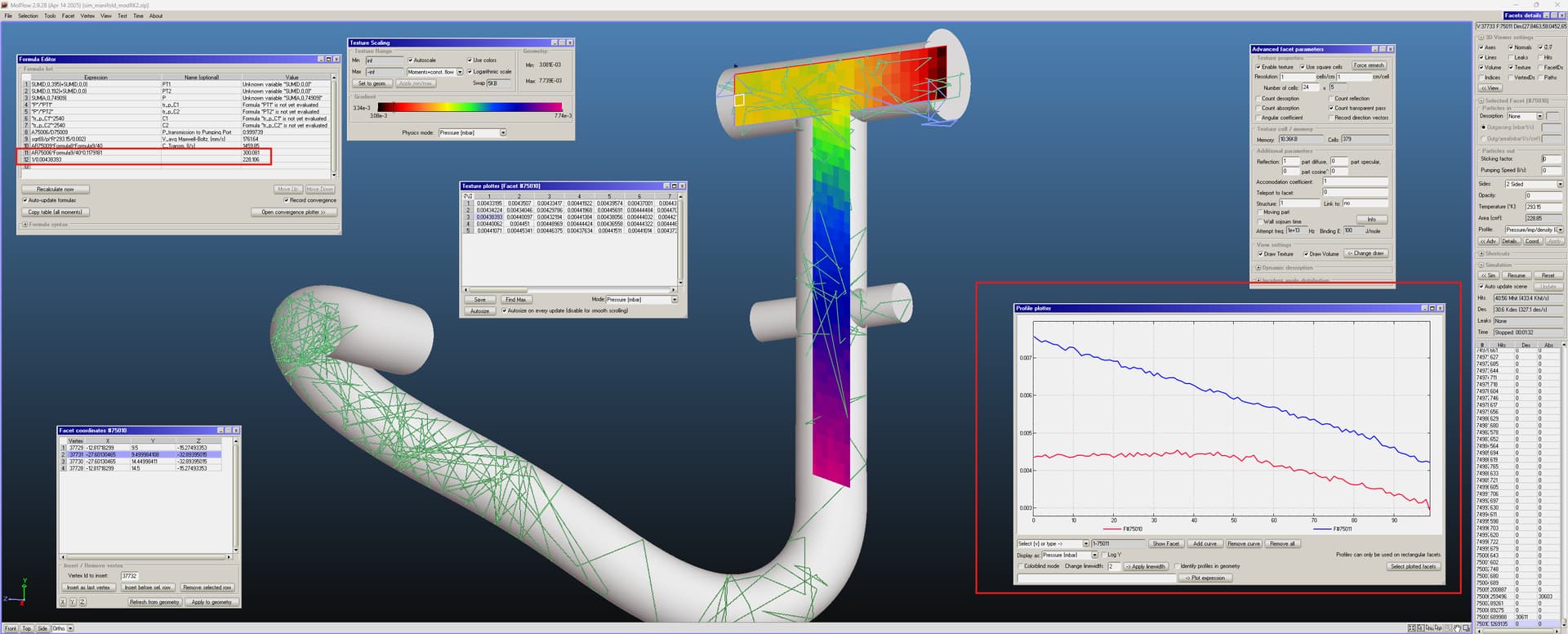
Task: Select vertex row 37731 in Facet coordinates
Action: [x=140, y=454]
